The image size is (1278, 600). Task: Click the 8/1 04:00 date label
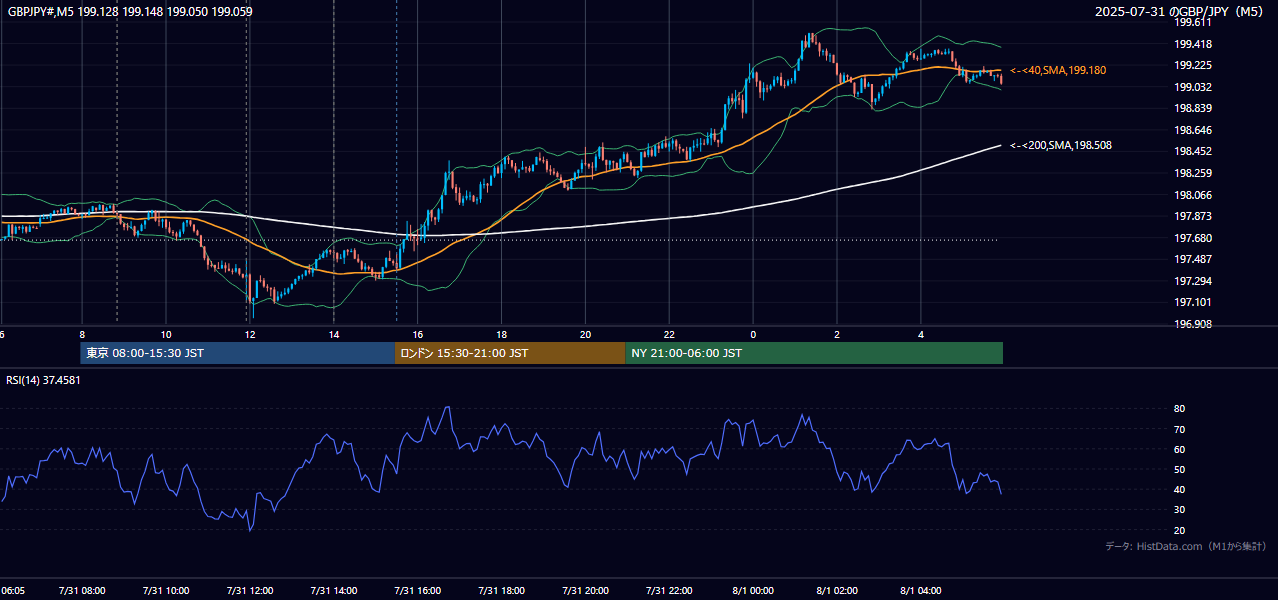921,590
